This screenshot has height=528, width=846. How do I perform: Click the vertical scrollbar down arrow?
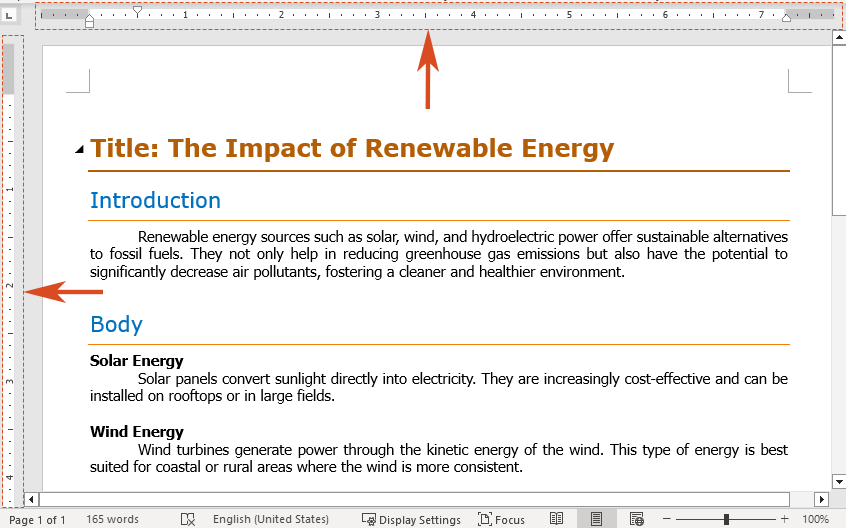pos(838,482)
